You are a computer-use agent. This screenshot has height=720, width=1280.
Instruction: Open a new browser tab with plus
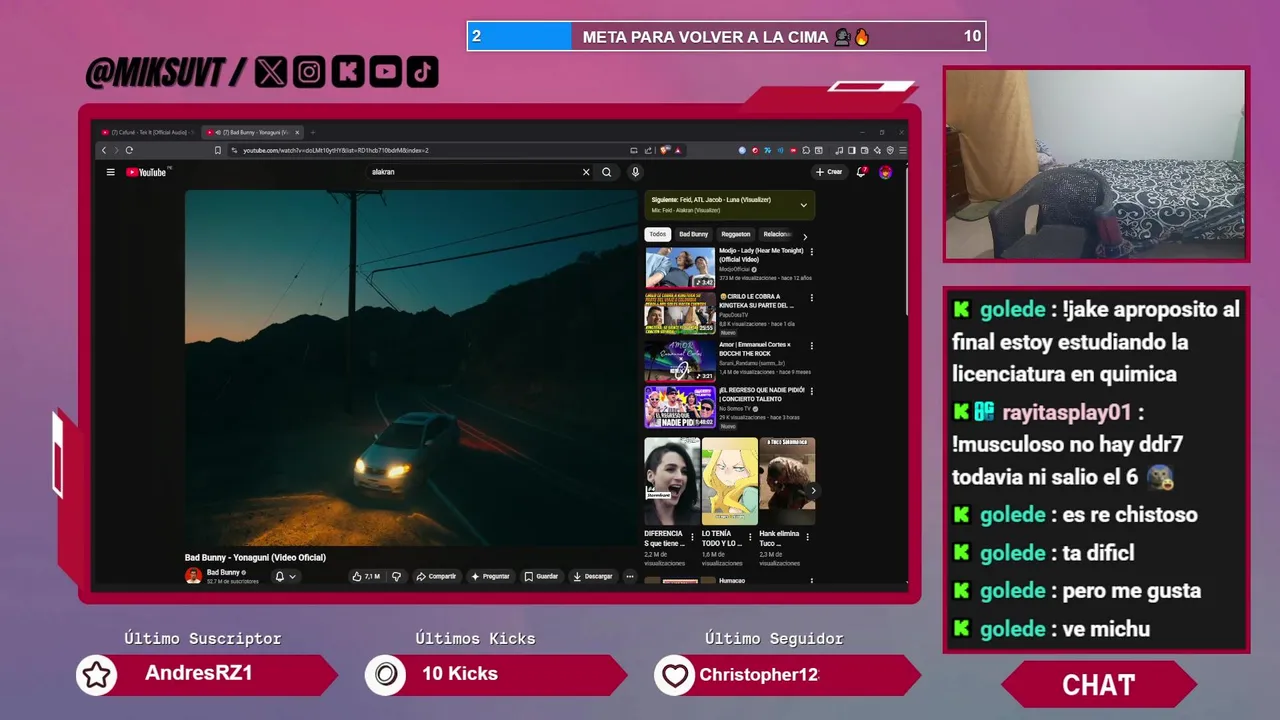(x=312, y=132)
